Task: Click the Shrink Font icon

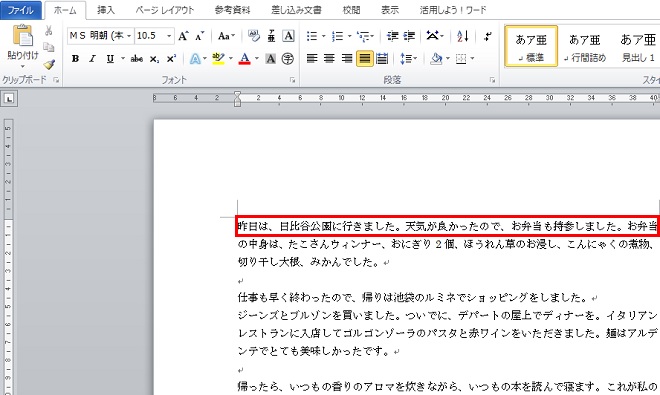Action: tap(200, 36)
